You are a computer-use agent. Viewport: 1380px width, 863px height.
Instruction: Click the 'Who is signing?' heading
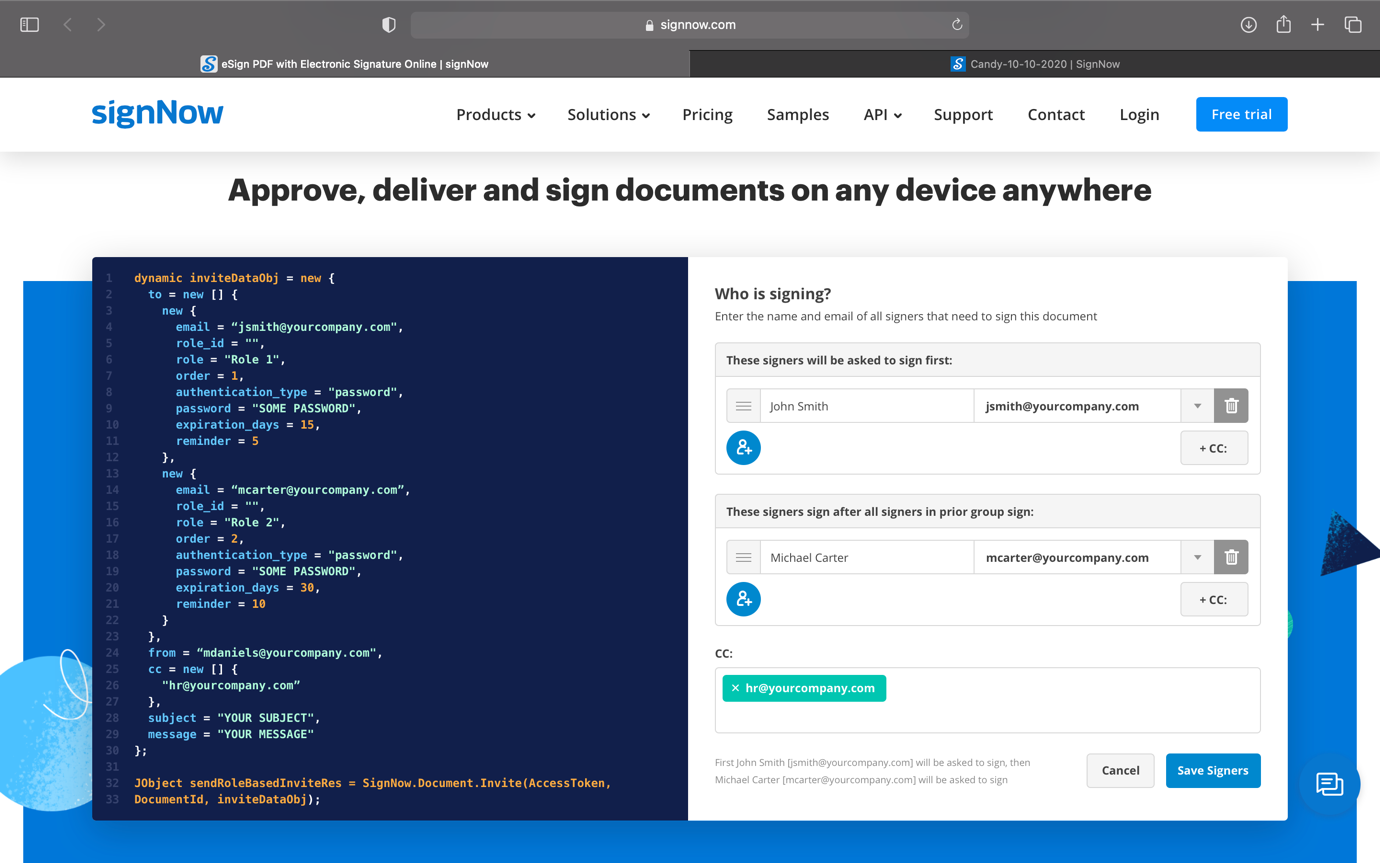(773, 294)
